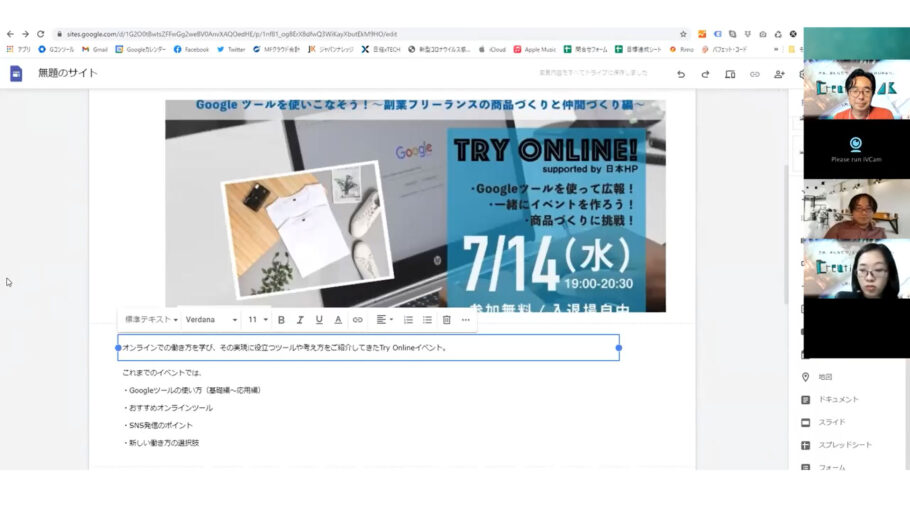Screen dimensions: 910x512
Task: Click the left resize handle of the text box
Action: coord(118,348)
